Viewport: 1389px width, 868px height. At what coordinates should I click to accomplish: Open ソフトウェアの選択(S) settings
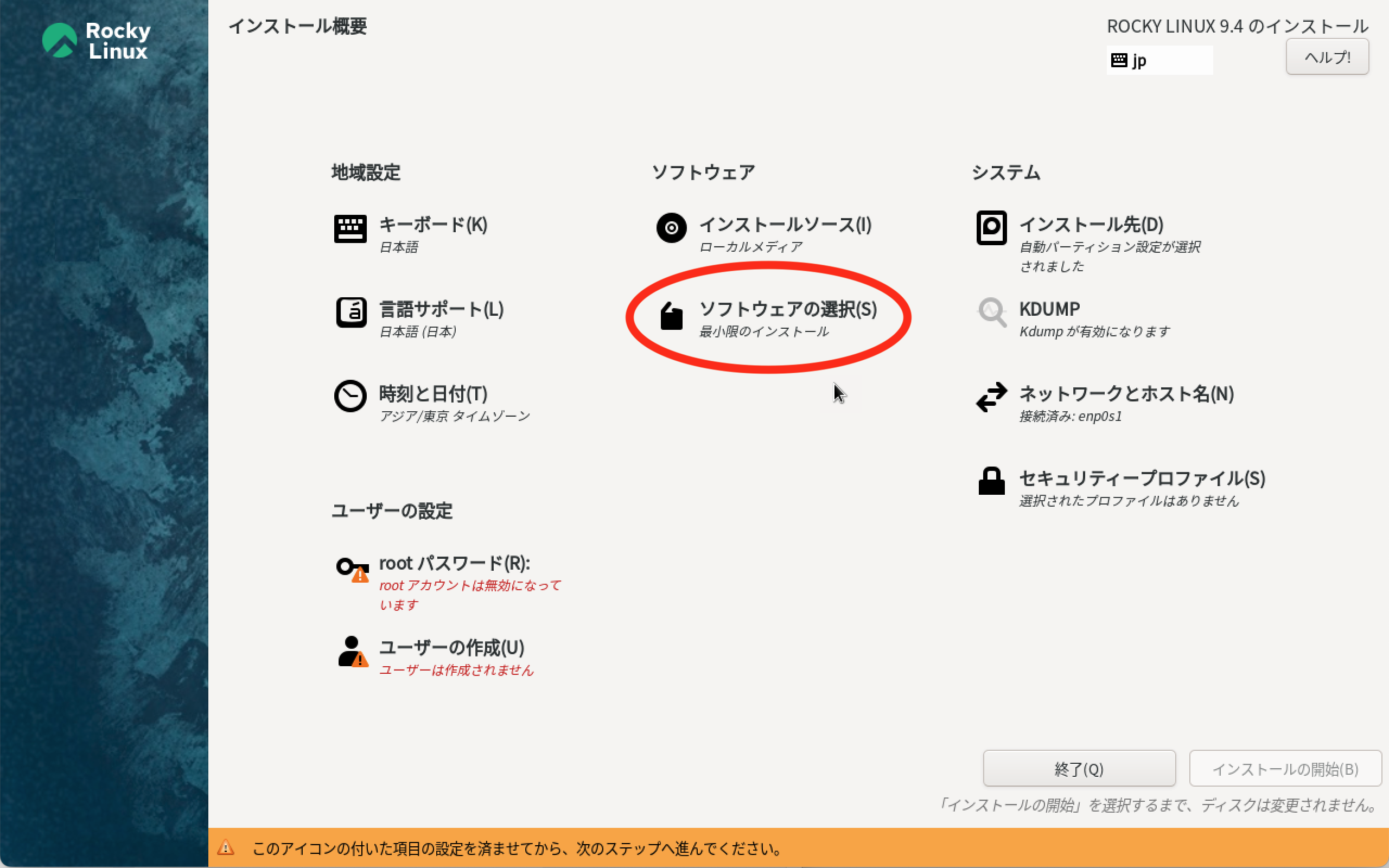click(788, 309)
